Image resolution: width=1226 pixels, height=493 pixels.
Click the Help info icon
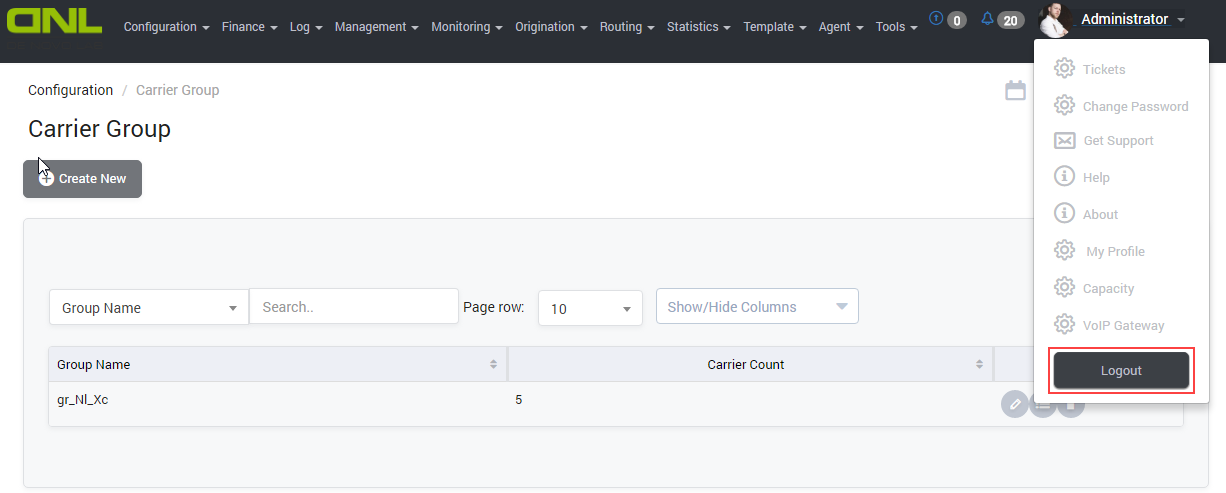pyautogui.click(x=1064, y=177)
